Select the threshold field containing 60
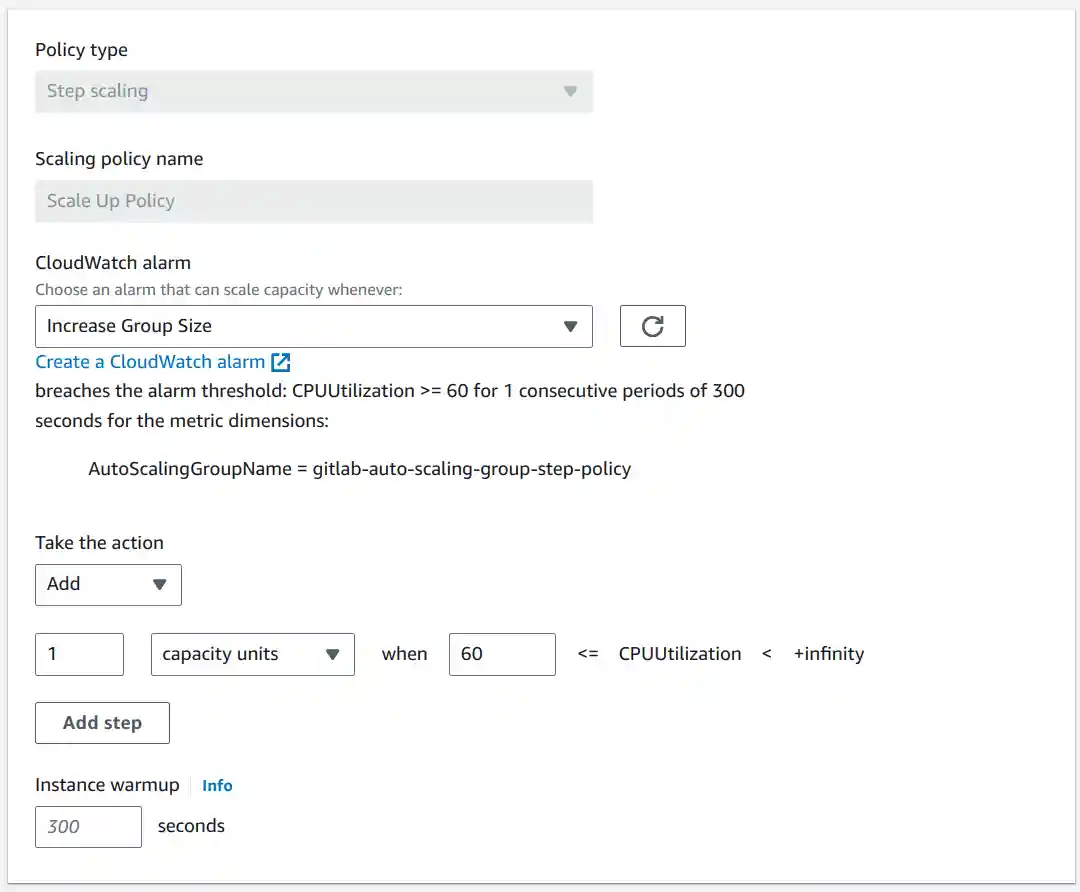Image resolution: width=1080 pixels, height=892 pixels. pyautogui.click(x=502, y=654)
